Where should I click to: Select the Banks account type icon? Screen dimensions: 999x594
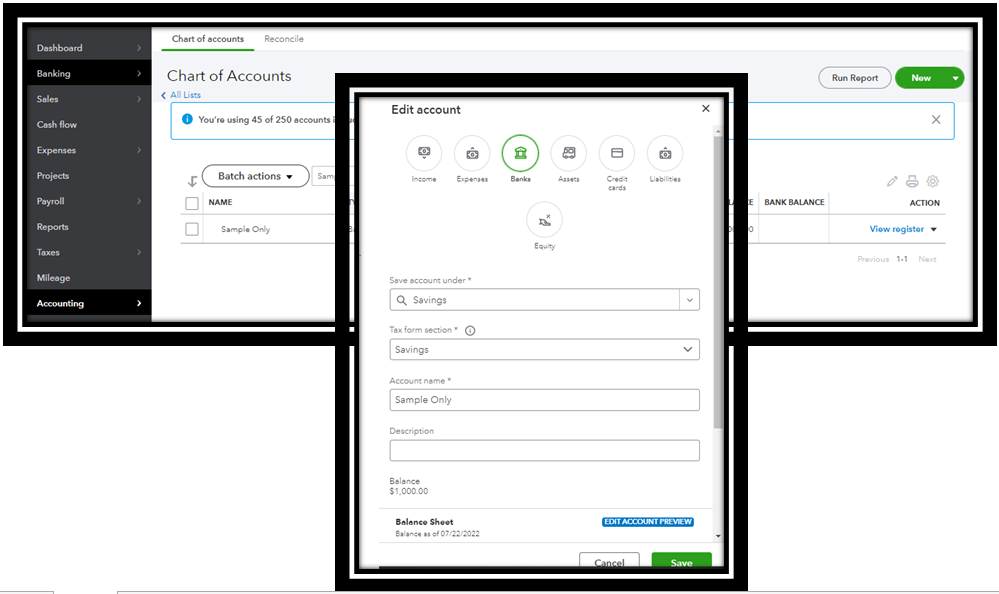521,153
